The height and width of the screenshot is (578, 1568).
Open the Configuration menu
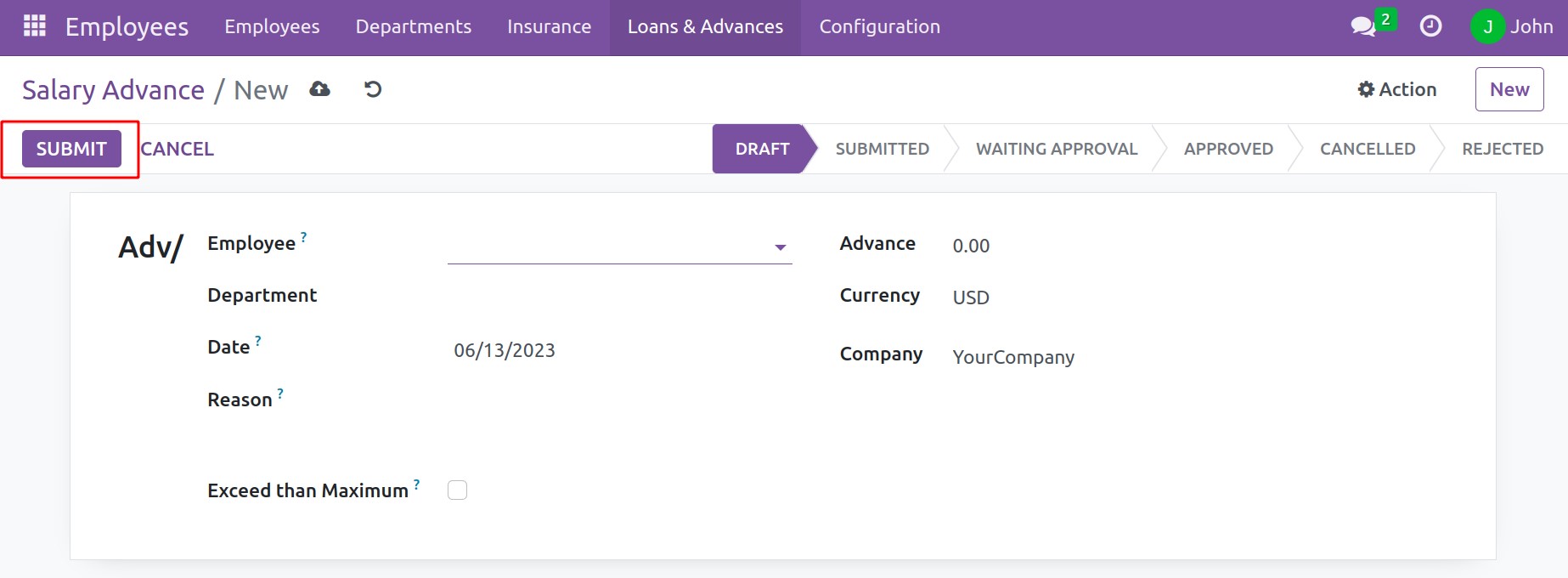[x=879, y=26]
